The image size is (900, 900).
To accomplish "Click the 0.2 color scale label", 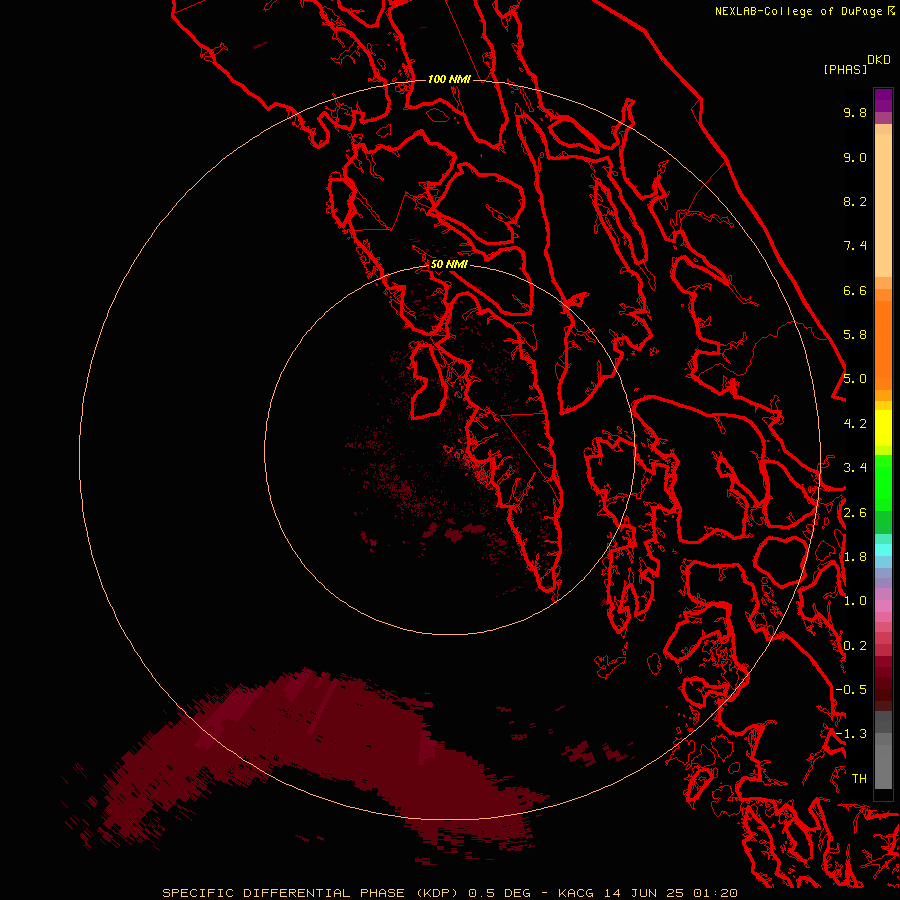I will pyautogui.click(x=855, y=646).
